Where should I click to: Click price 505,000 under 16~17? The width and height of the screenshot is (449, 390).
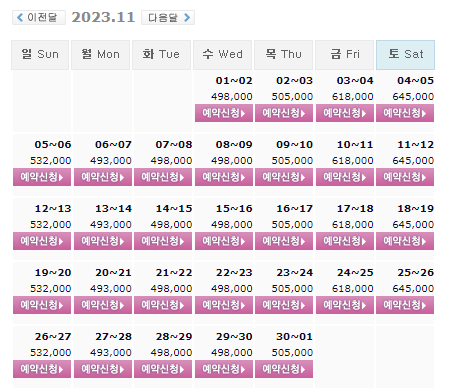coord(292,225)
